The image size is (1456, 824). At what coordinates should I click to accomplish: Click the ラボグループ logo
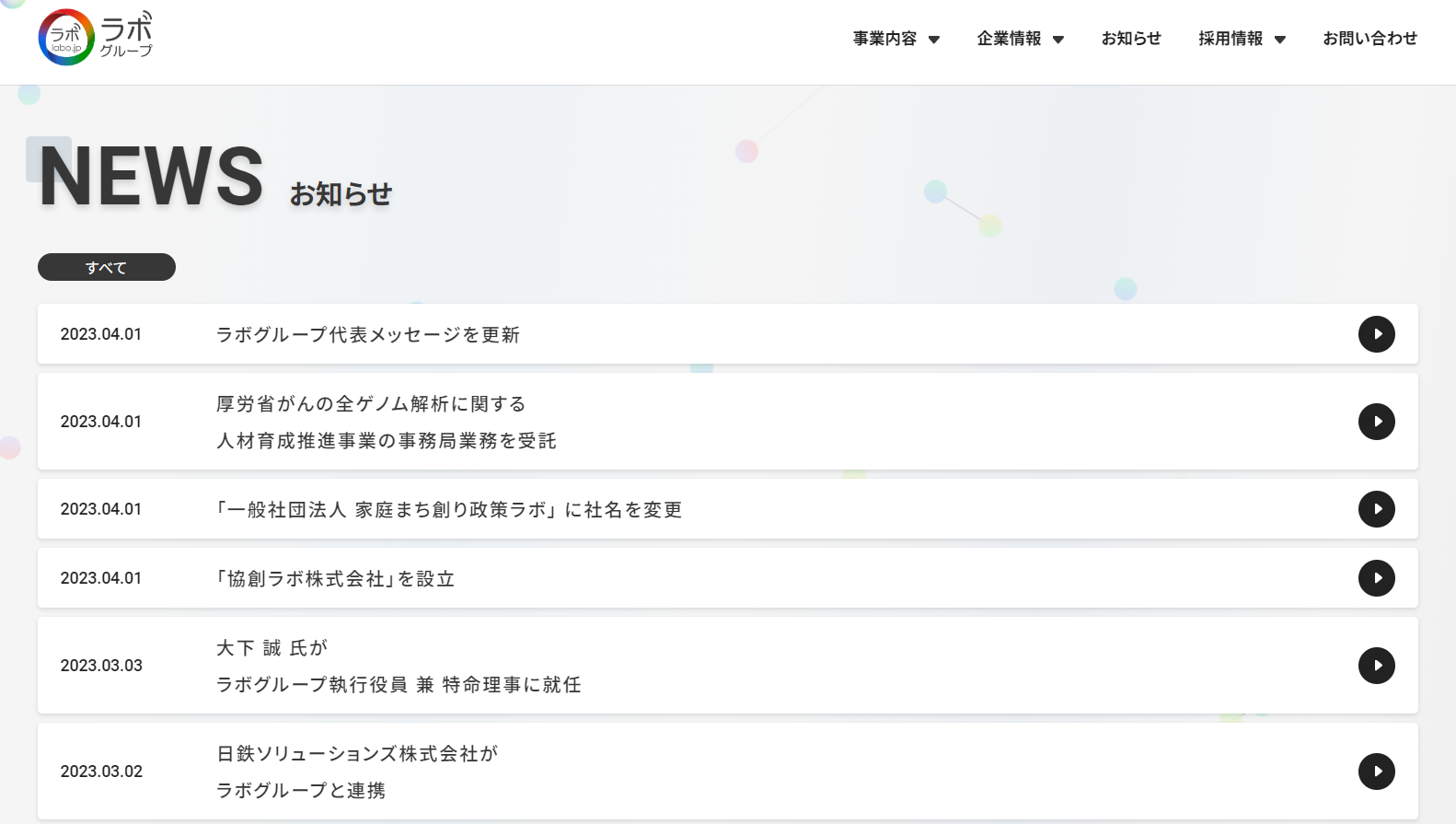click(x=96, y=38)
